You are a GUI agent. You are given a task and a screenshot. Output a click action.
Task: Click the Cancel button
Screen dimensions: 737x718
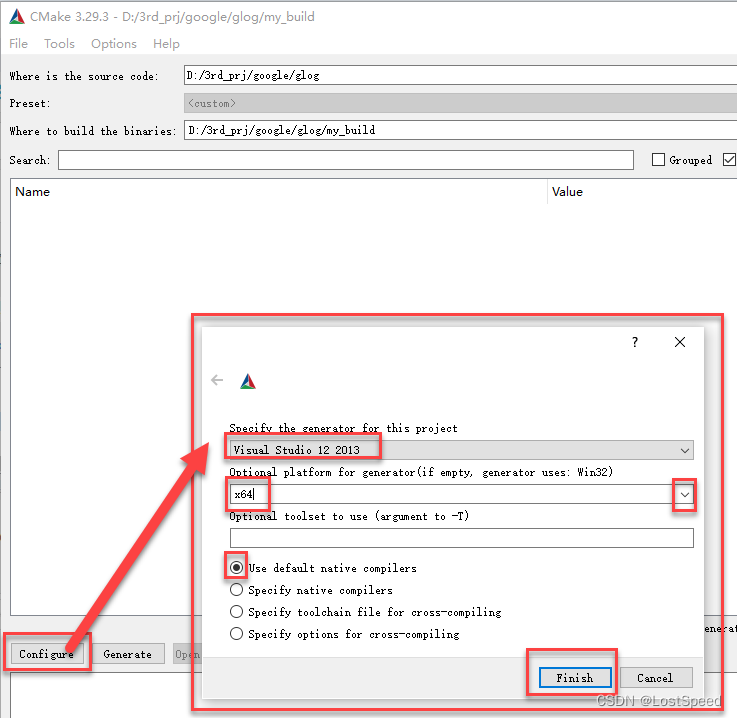tap(656, 678)
